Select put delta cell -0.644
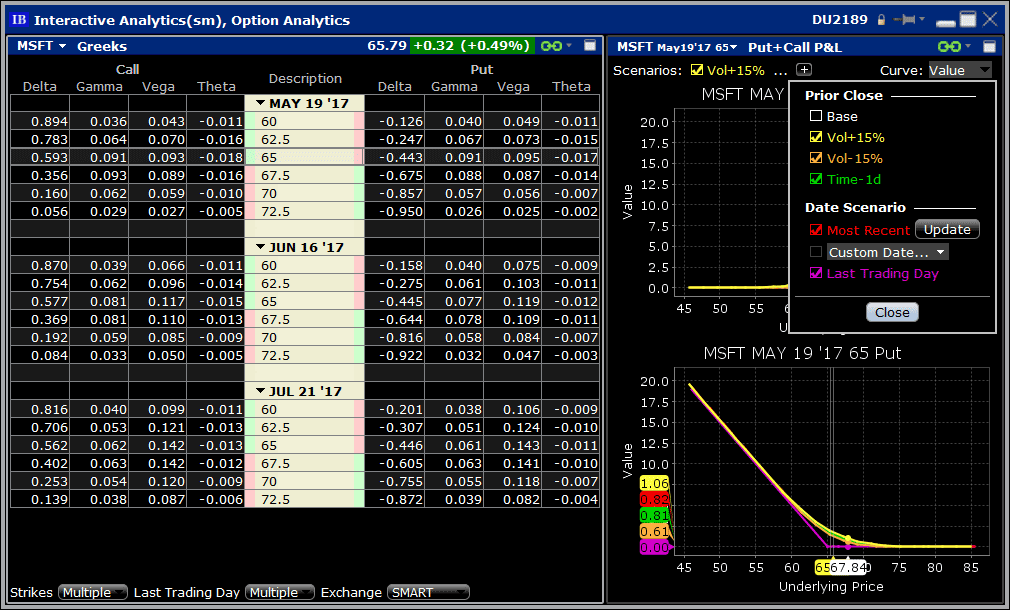 point(395,319)
